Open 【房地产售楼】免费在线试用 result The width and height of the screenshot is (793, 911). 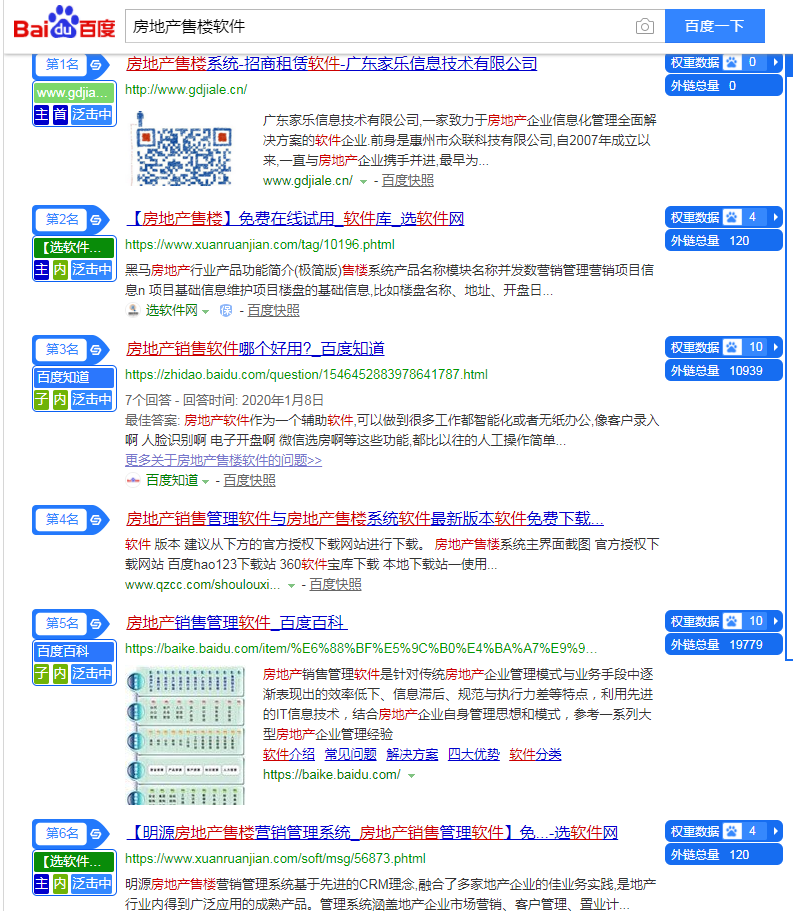[295, 219]
